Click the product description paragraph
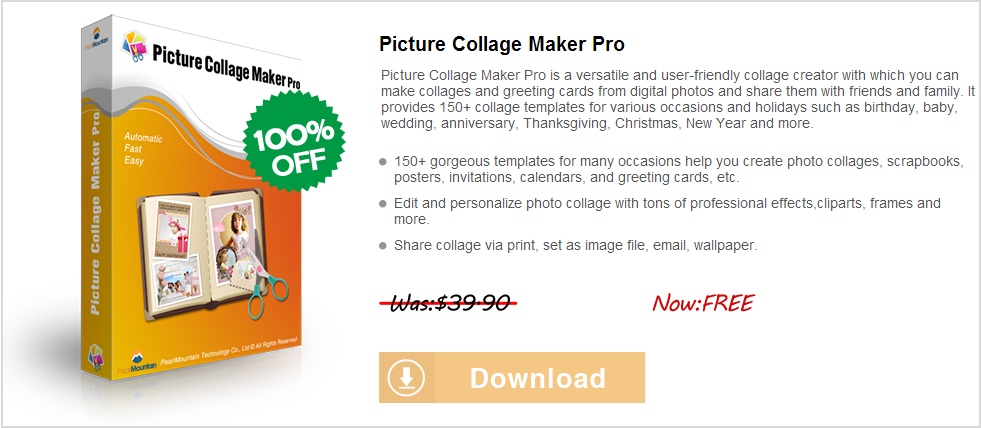Image resolution: width=981 pixels, height=428 pixels. [678, 99]
